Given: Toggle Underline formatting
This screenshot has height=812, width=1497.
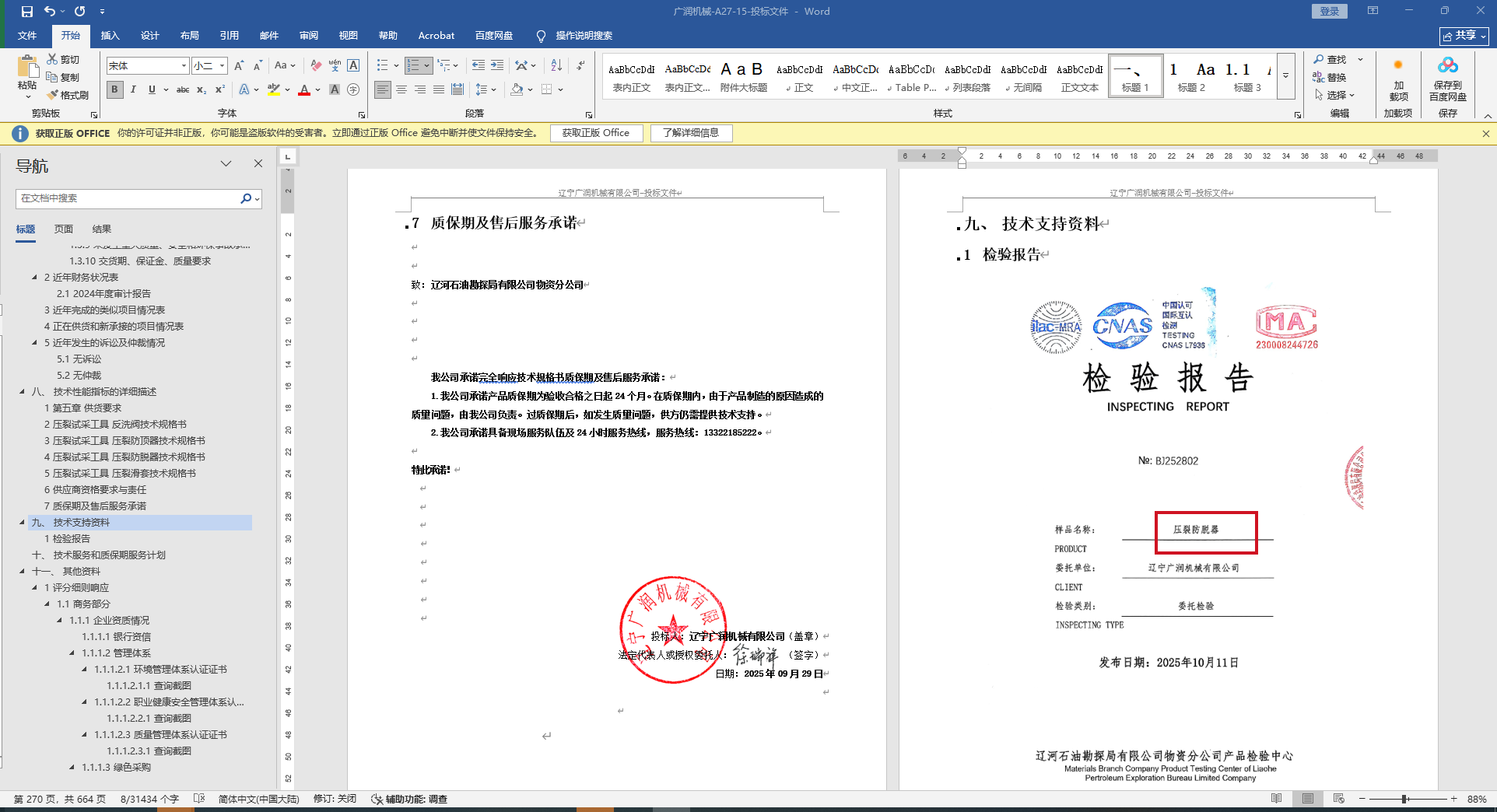Looking at the screenshot, I should tap(152, 89).
